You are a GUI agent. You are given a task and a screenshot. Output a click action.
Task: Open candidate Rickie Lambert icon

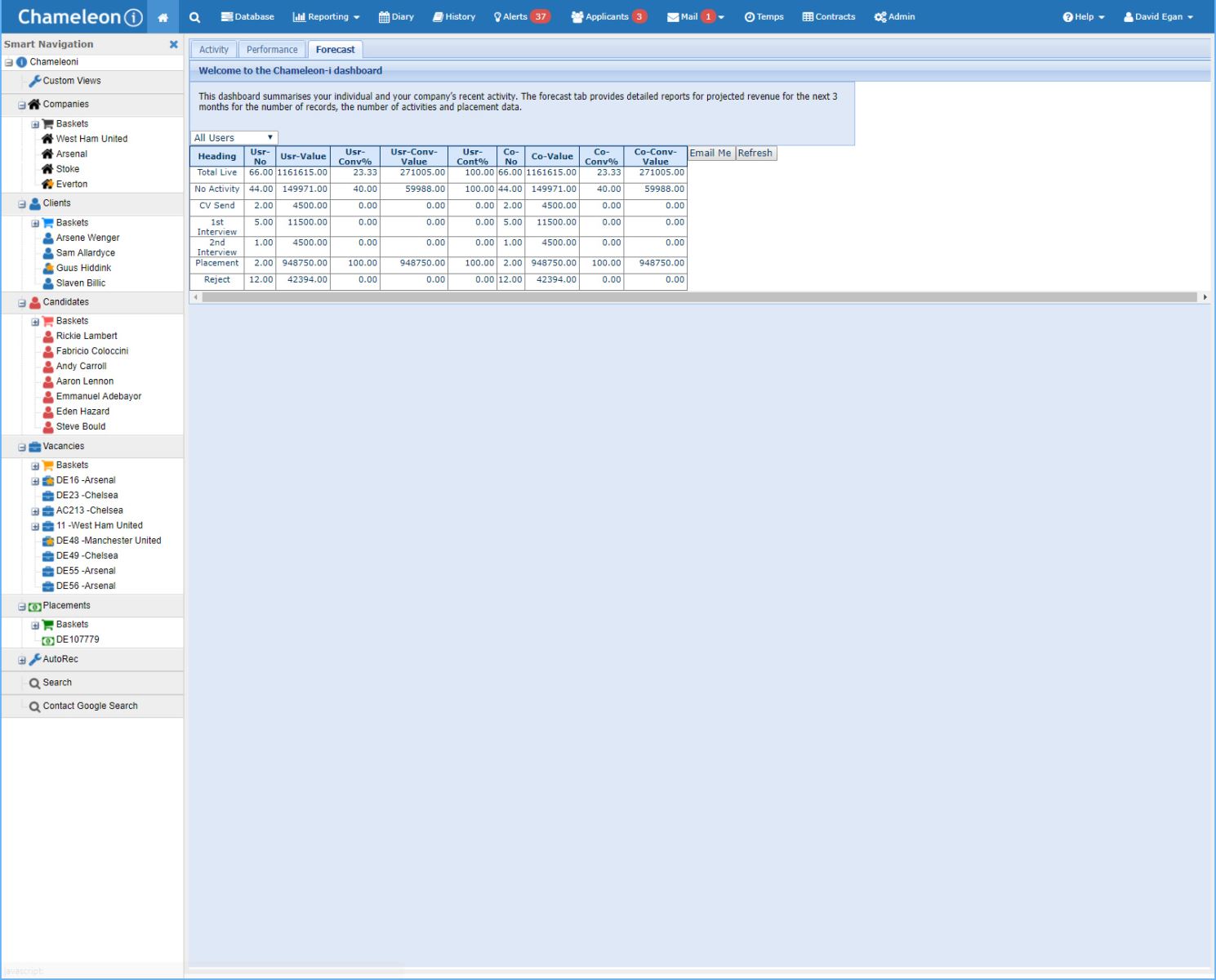(x=47, y=336)
